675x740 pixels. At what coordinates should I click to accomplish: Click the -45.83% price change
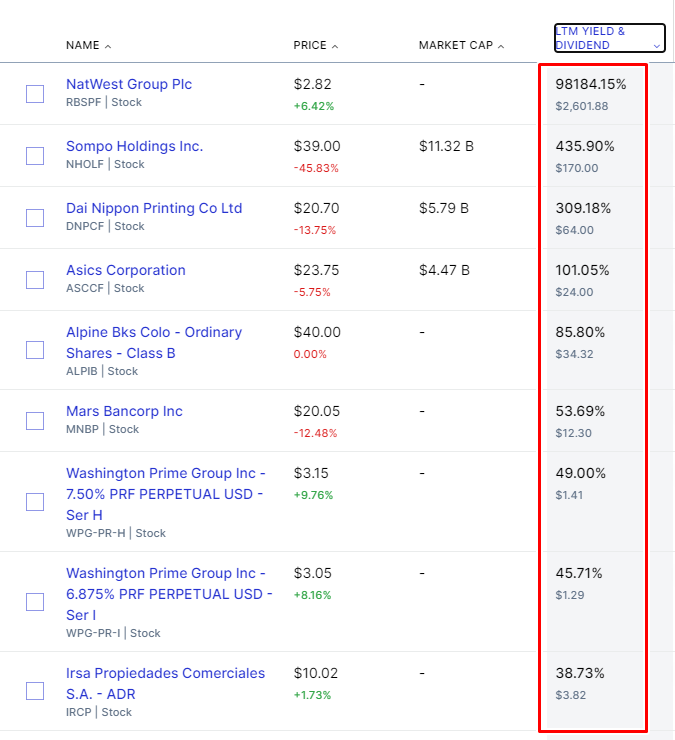316,168
